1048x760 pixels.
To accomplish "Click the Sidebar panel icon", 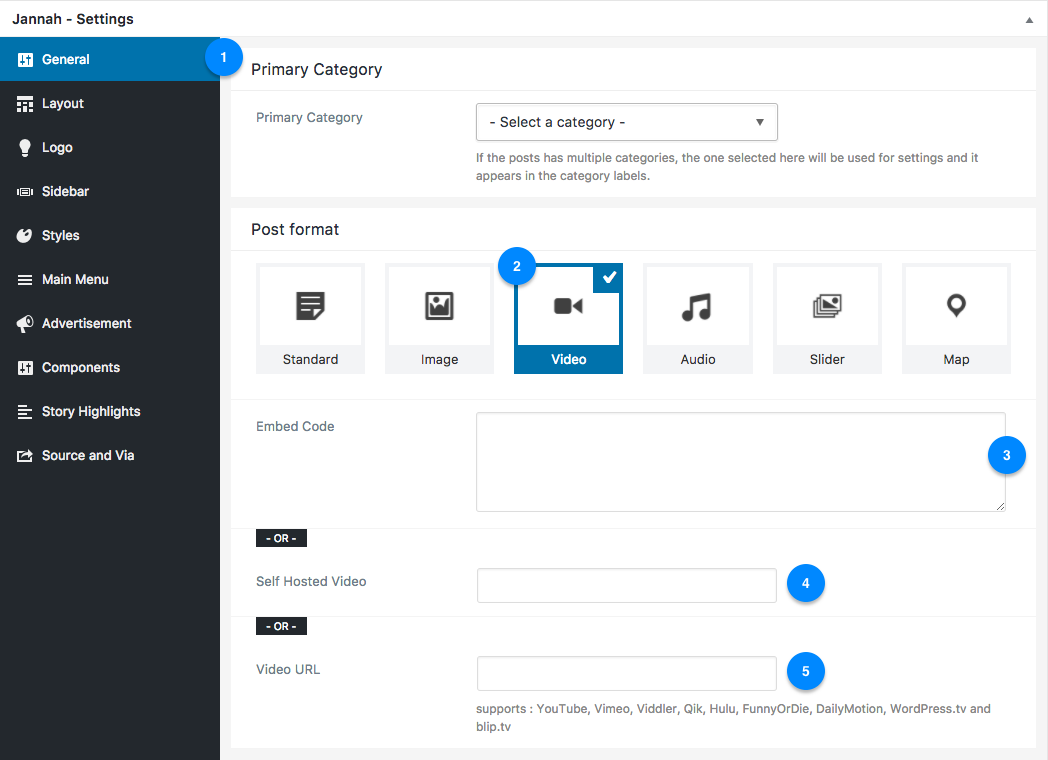I will (25, 192).
